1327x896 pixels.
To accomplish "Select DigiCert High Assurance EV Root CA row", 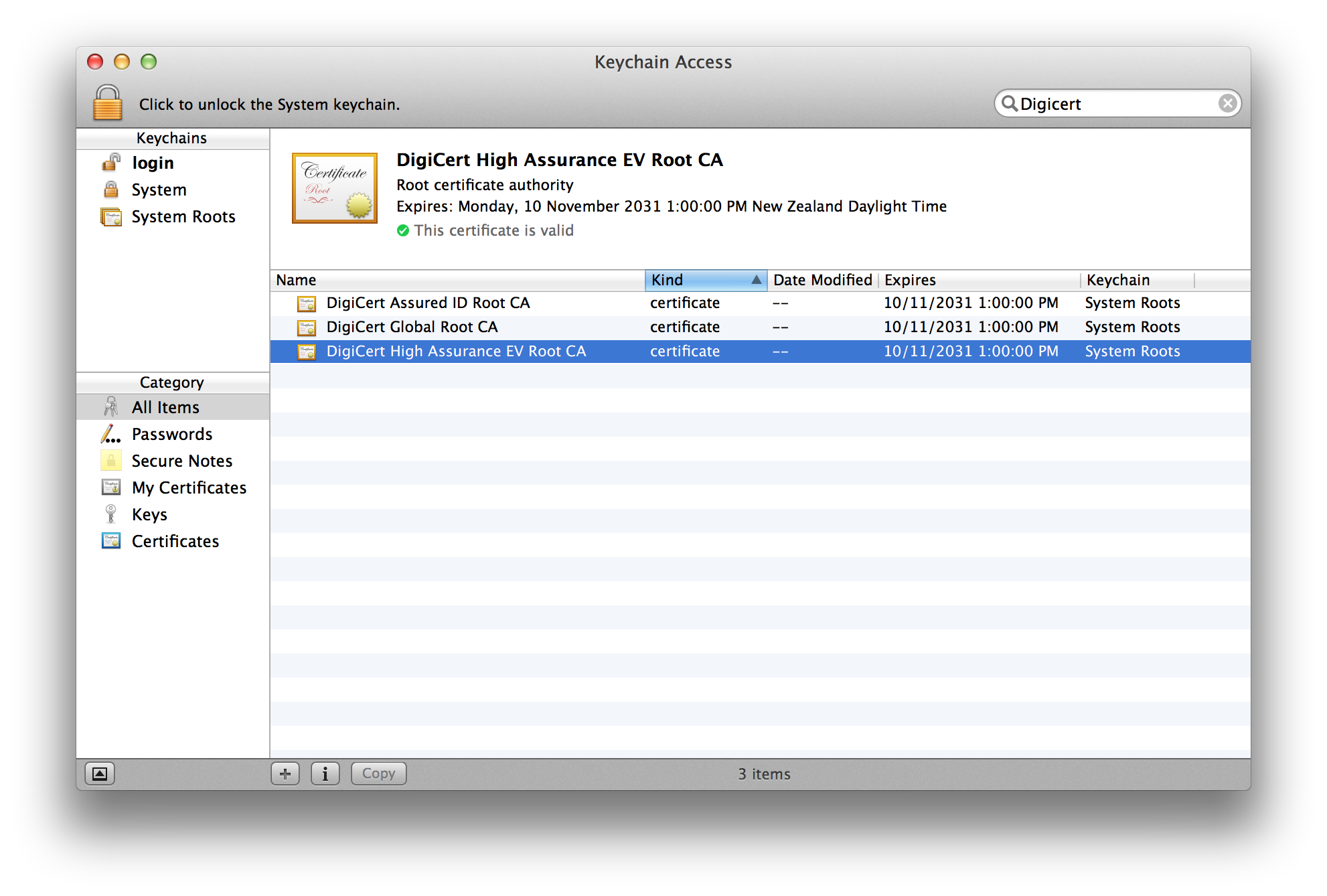I will (x=761, y=351).
